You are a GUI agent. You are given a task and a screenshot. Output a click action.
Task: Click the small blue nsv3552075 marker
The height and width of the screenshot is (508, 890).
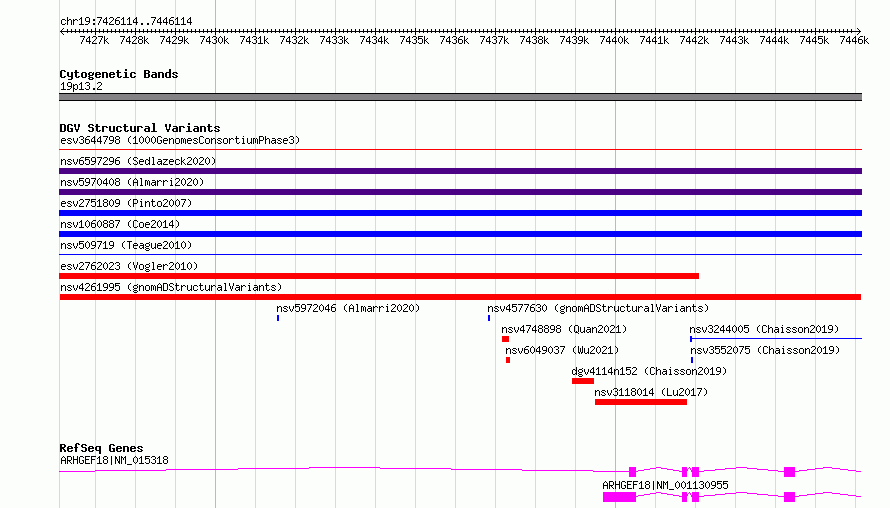pos(692,360)
